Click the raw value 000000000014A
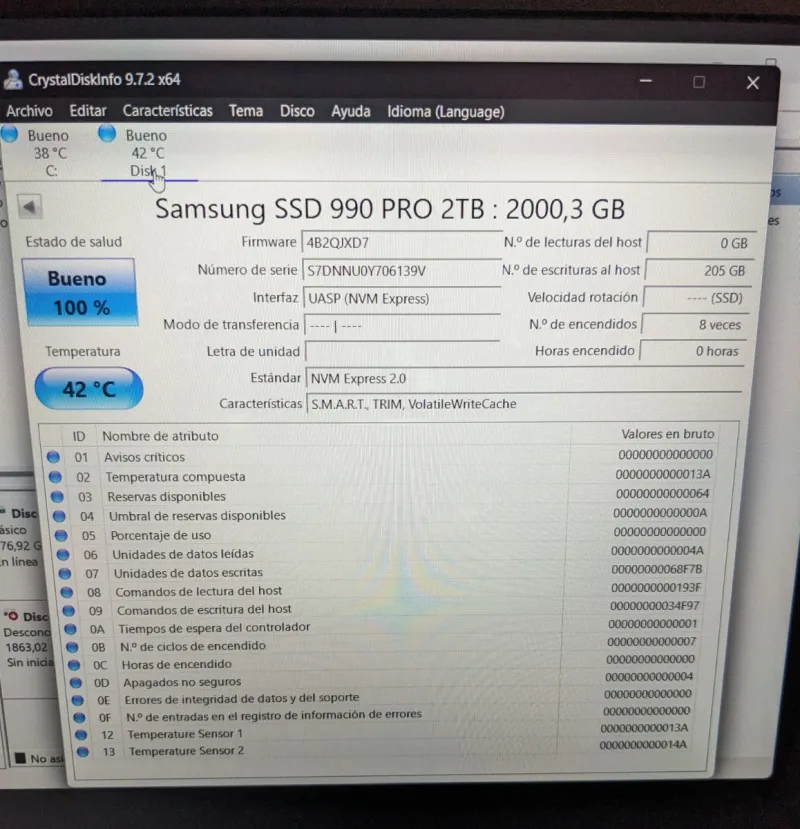Image resolution: width=800 pixels, height=829 pixels. 643,744
